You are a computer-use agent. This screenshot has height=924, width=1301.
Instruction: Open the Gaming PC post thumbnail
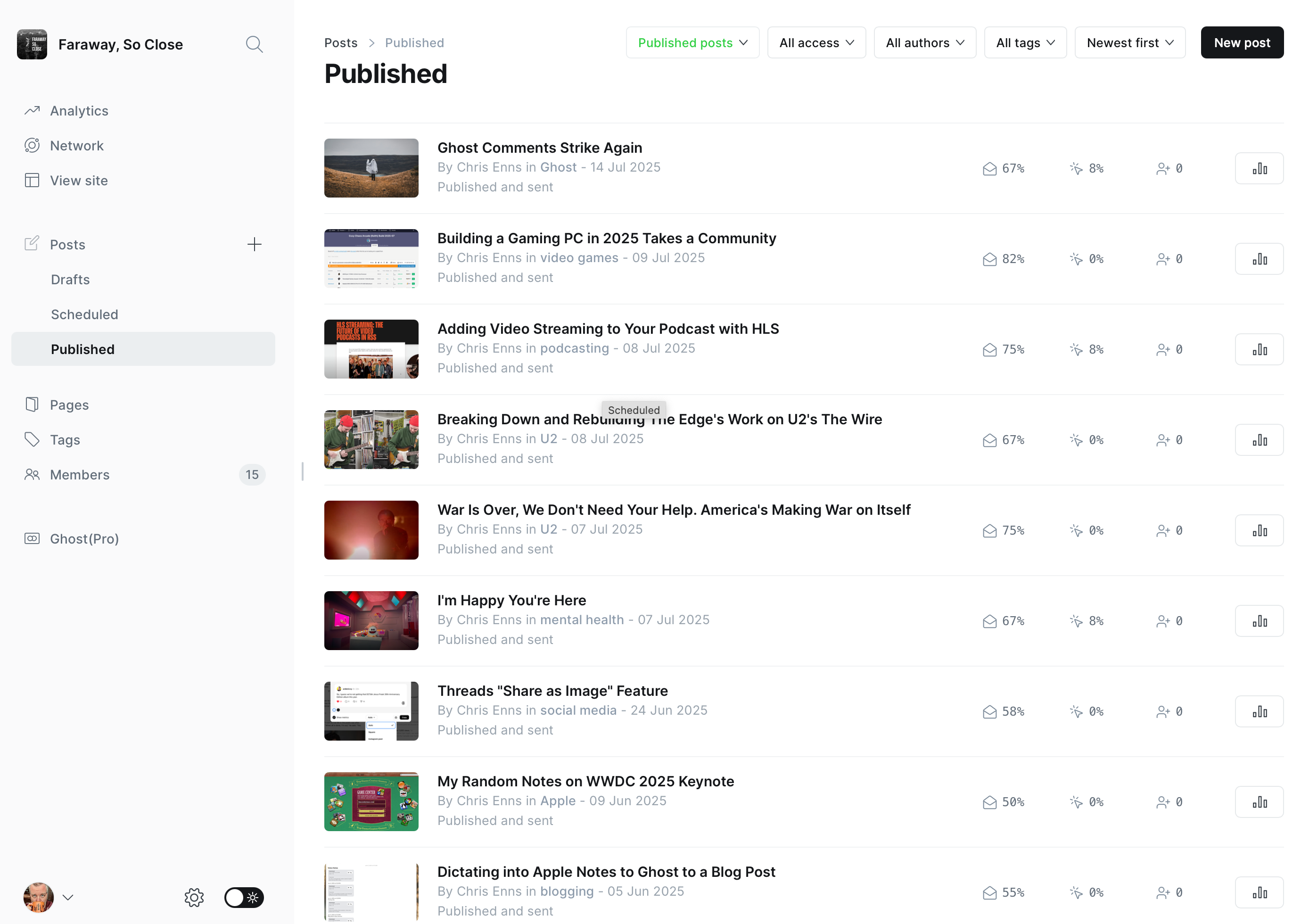[371, 258]
